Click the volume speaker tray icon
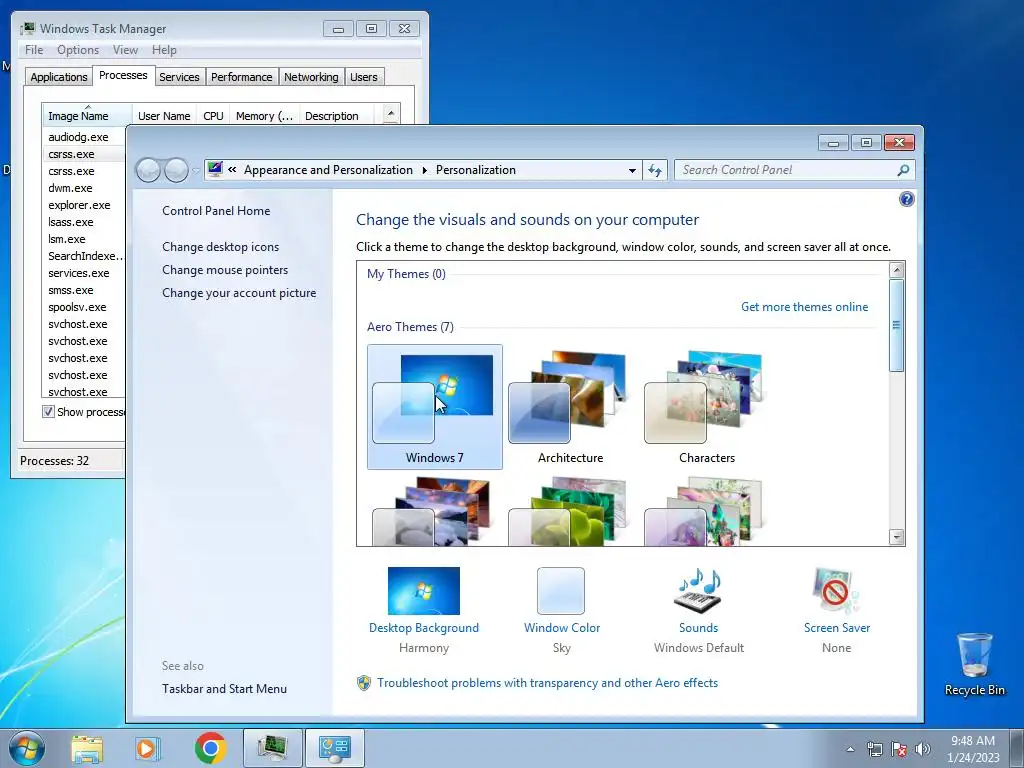Screen dimensions: 1024x768 (922, 749)
